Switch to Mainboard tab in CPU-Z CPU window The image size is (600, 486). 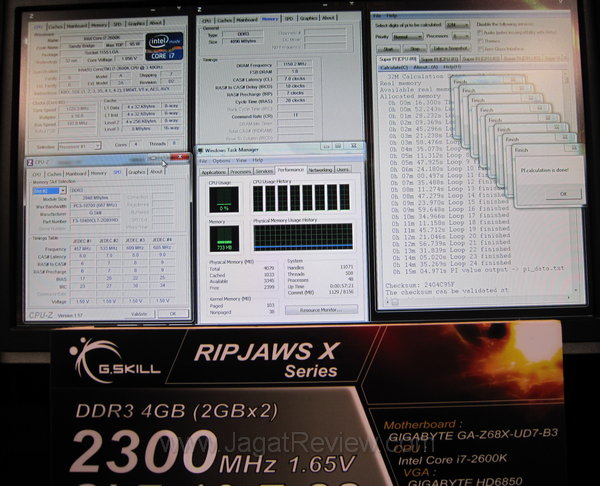point(77,26)
